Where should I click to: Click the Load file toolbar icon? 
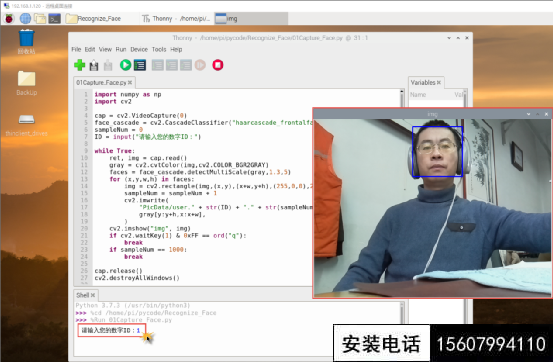[94, 65]
